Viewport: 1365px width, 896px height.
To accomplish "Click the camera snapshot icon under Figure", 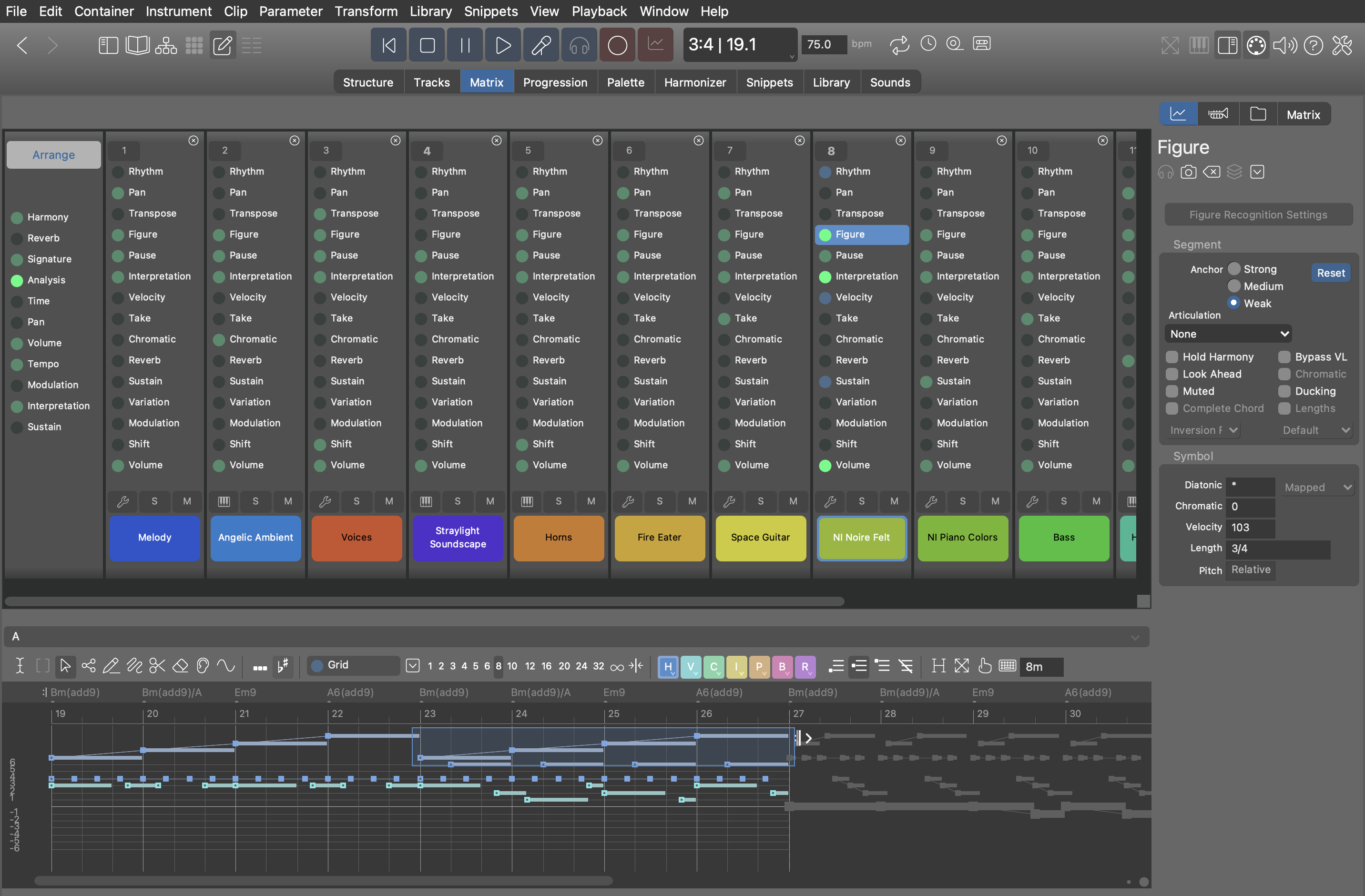I will 1188,172.
